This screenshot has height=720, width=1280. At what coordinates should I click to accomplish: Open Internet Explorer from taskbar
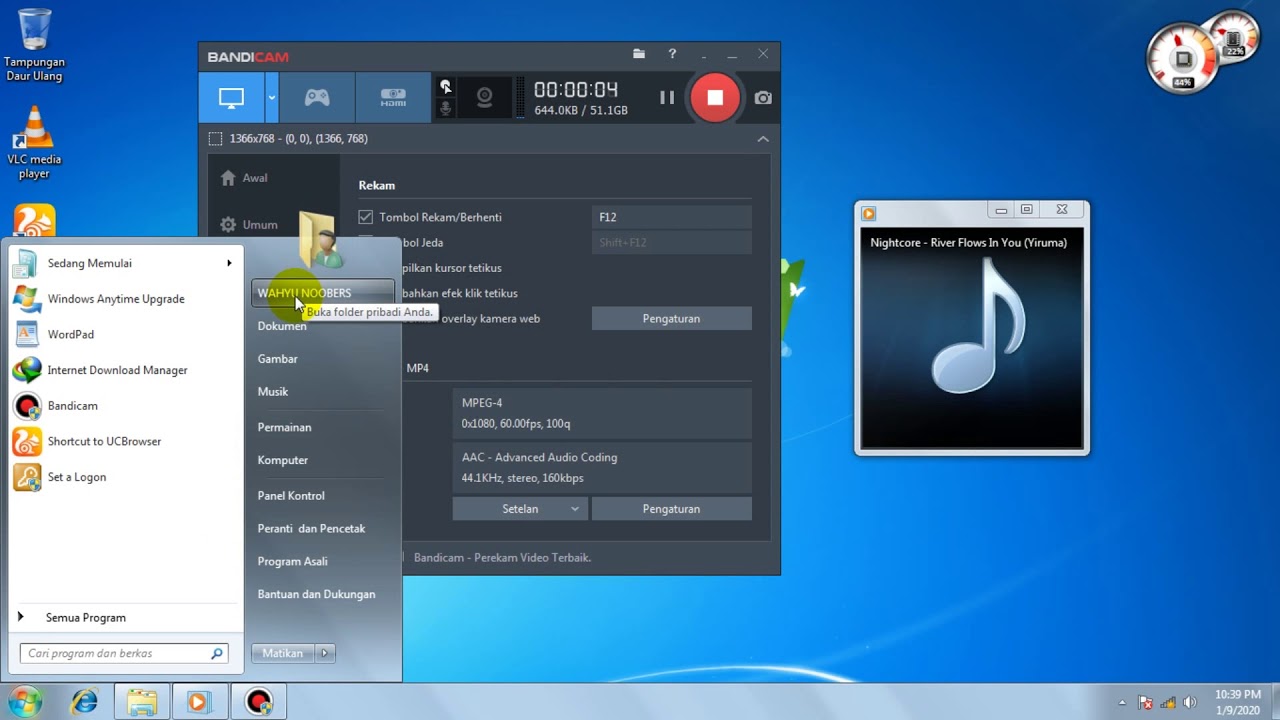click(x=85, y=702)
